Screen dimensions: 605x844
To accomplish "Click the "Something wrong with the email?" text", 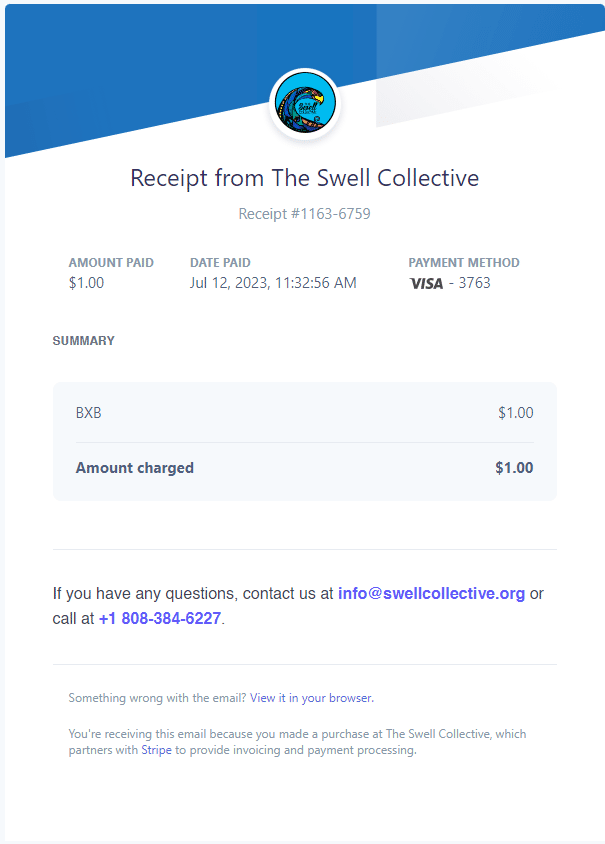I will click(157, 698).
